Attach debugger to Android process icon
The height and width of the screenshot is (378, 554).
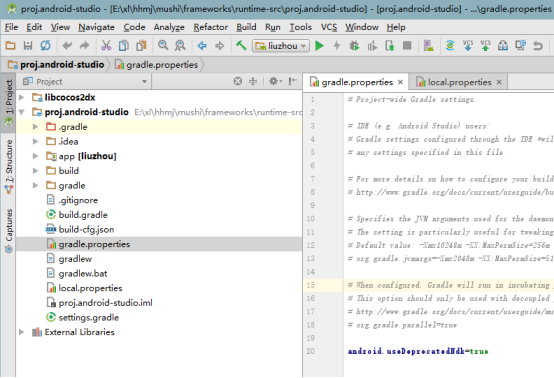click(x=390, y=46)
